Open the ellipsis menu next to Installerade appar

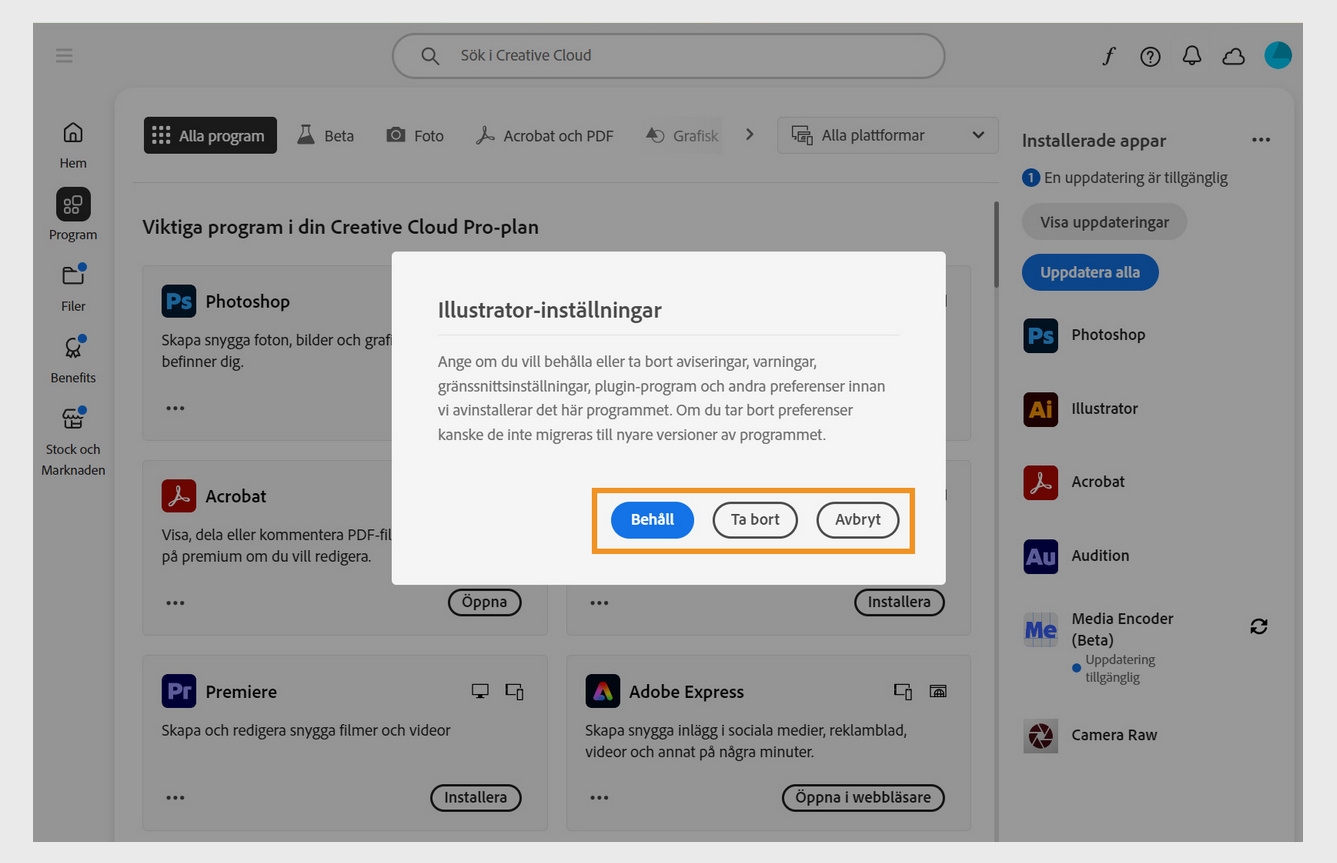click(x=1261, y=140)
